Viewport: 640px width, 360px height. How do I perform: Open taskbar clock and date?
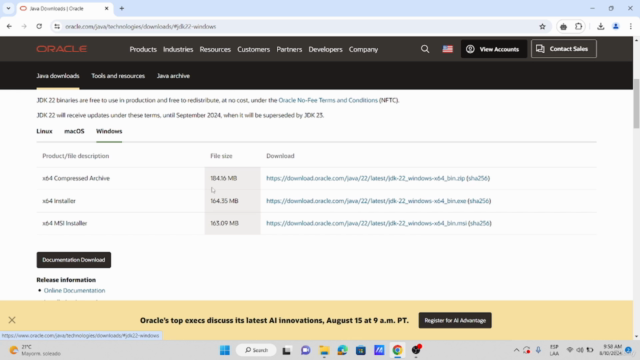(610, 350)
